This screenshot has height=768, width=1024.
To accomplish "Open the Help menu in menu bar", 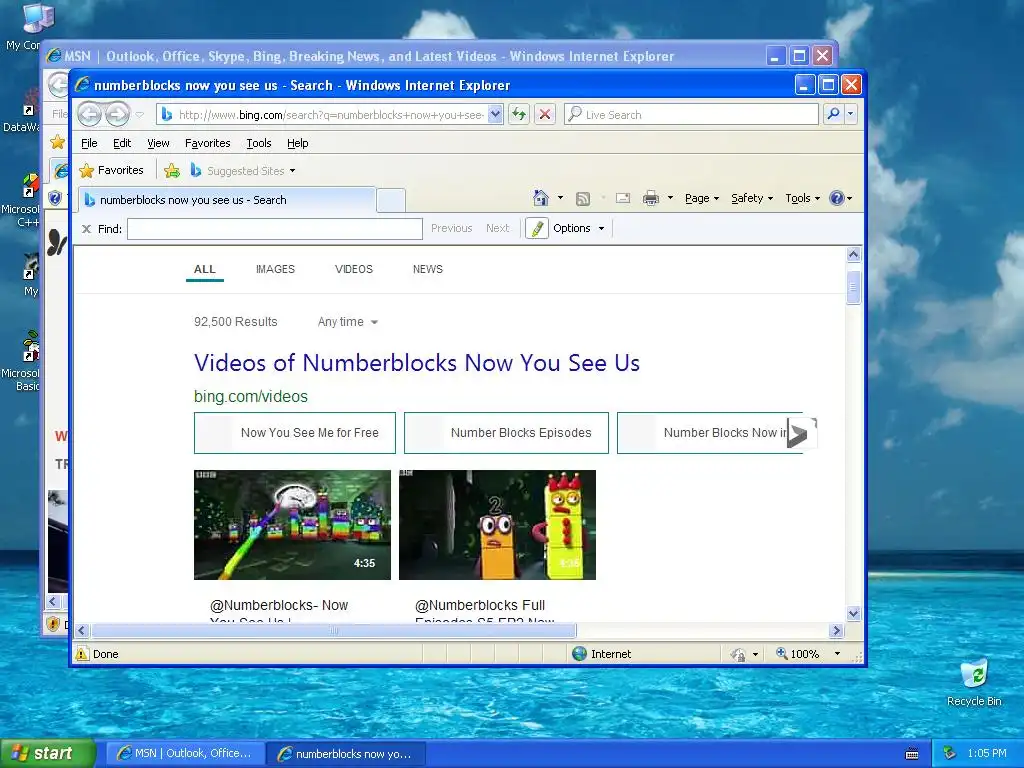I will [x=297, y=143].
